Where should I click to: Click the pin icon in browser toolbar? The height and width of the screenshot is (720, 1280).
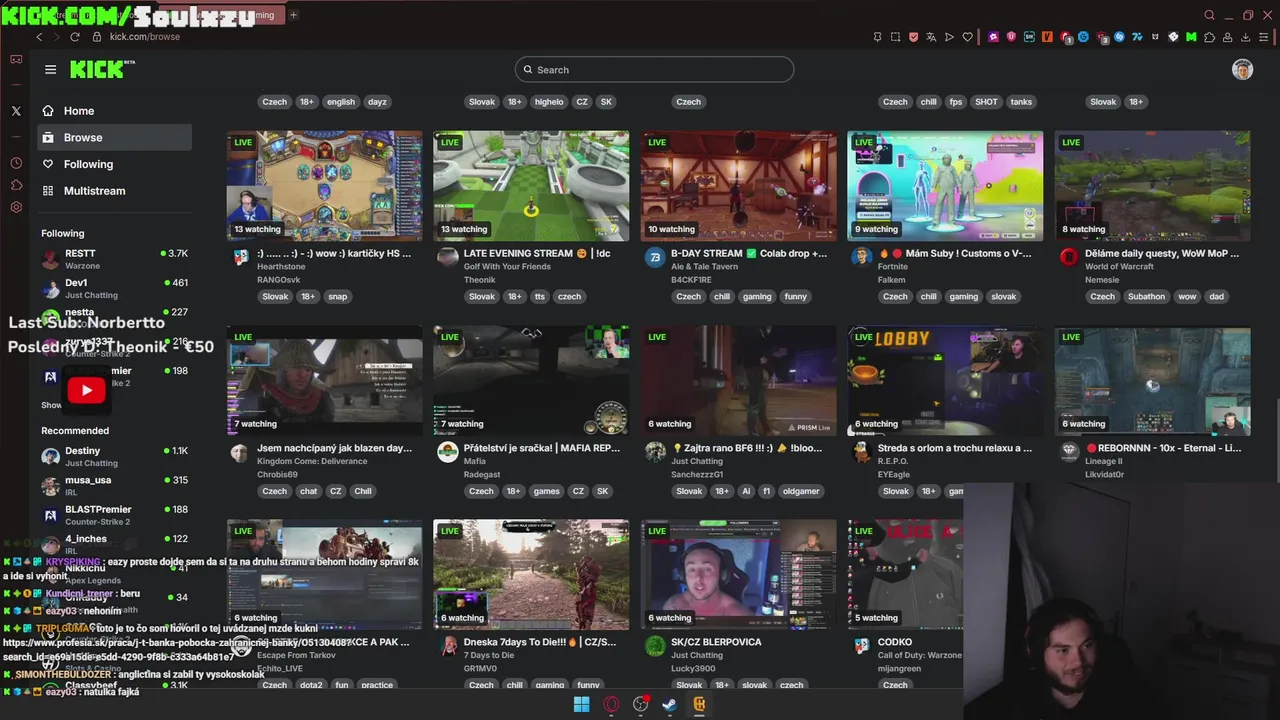(x=877, y=37)
